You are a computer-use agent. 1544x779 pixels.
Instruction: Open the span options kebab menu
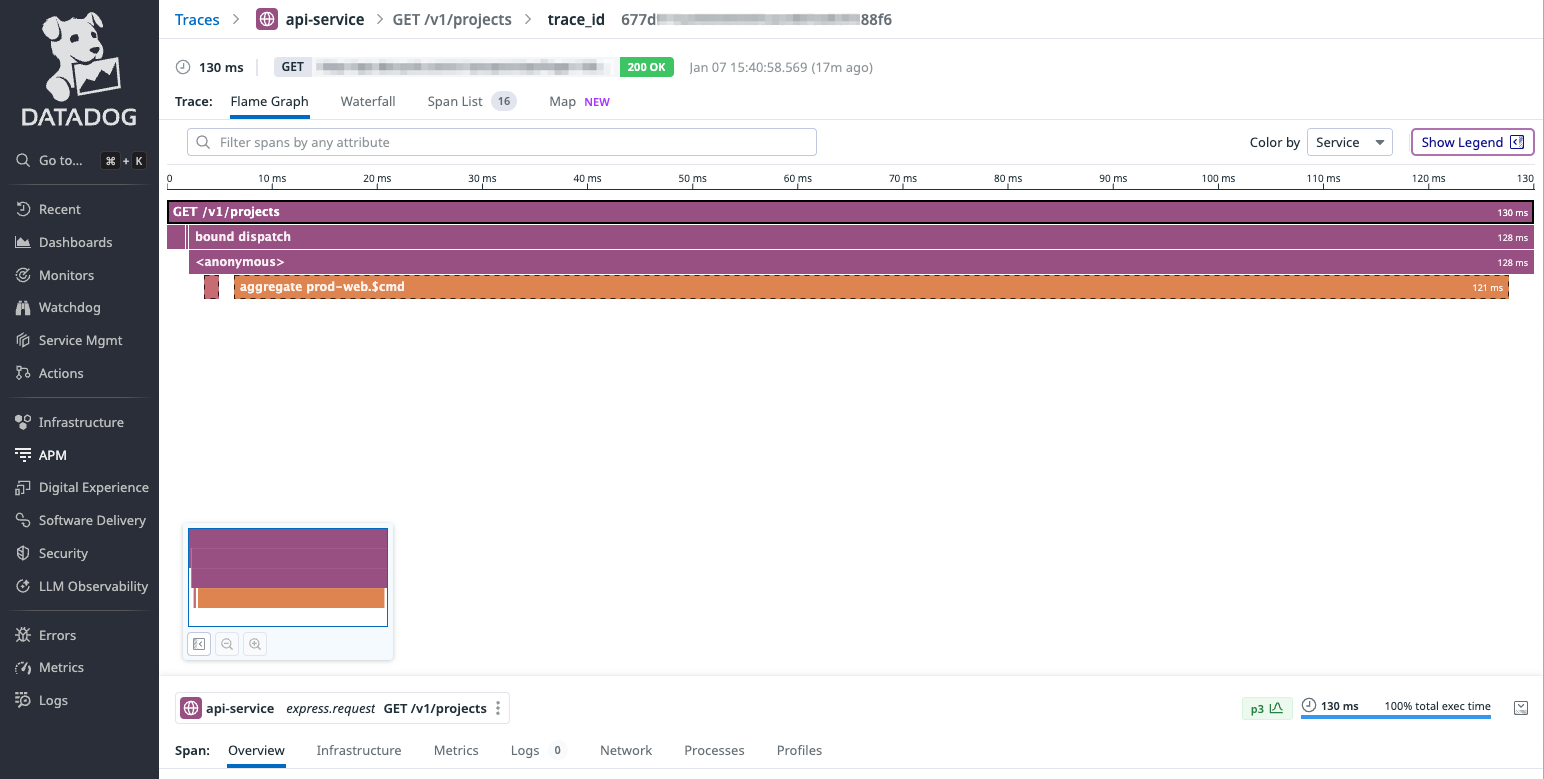(497, 708)
